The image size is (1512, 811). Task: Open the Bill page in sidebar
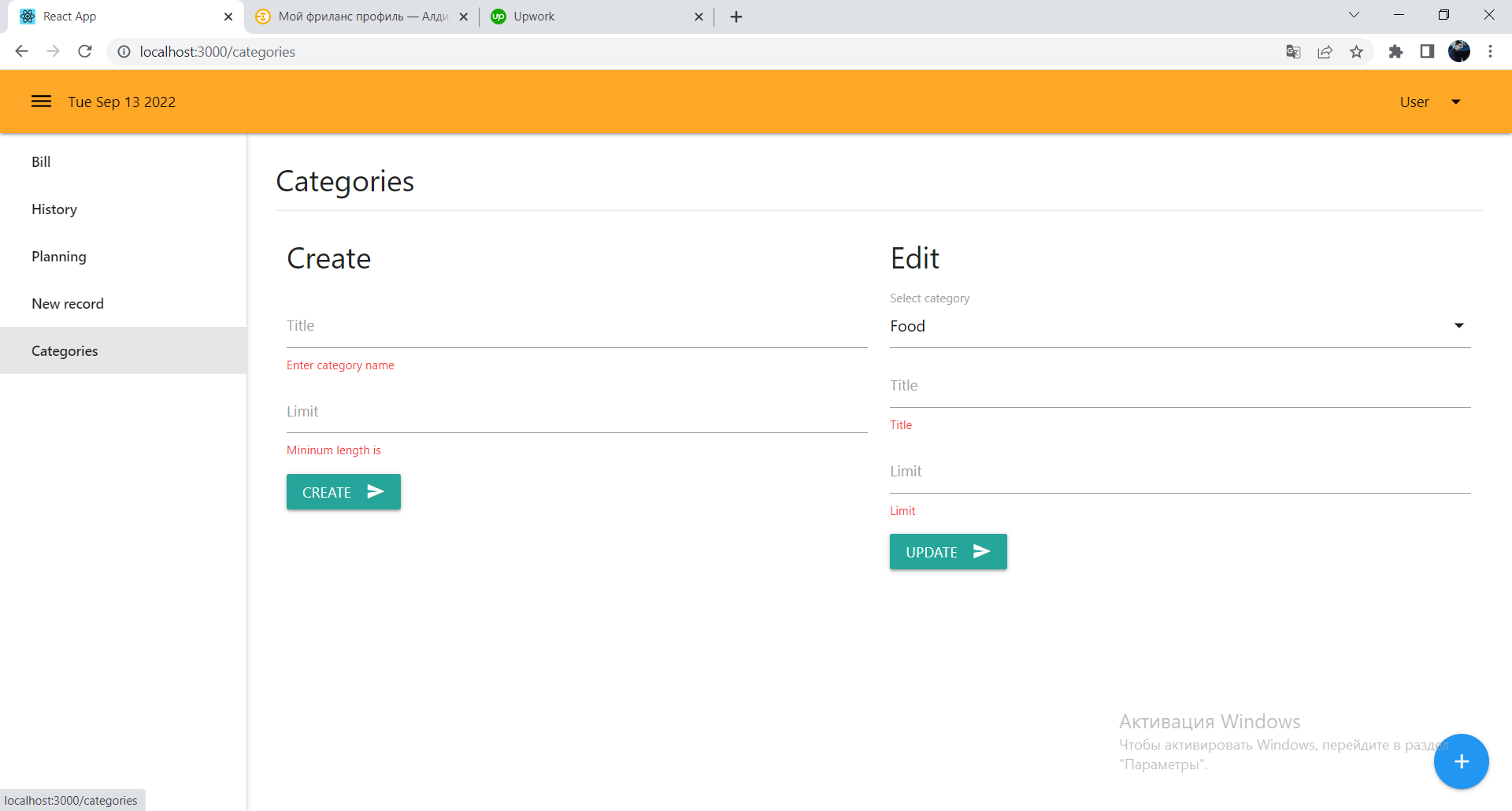pos(124,161)
